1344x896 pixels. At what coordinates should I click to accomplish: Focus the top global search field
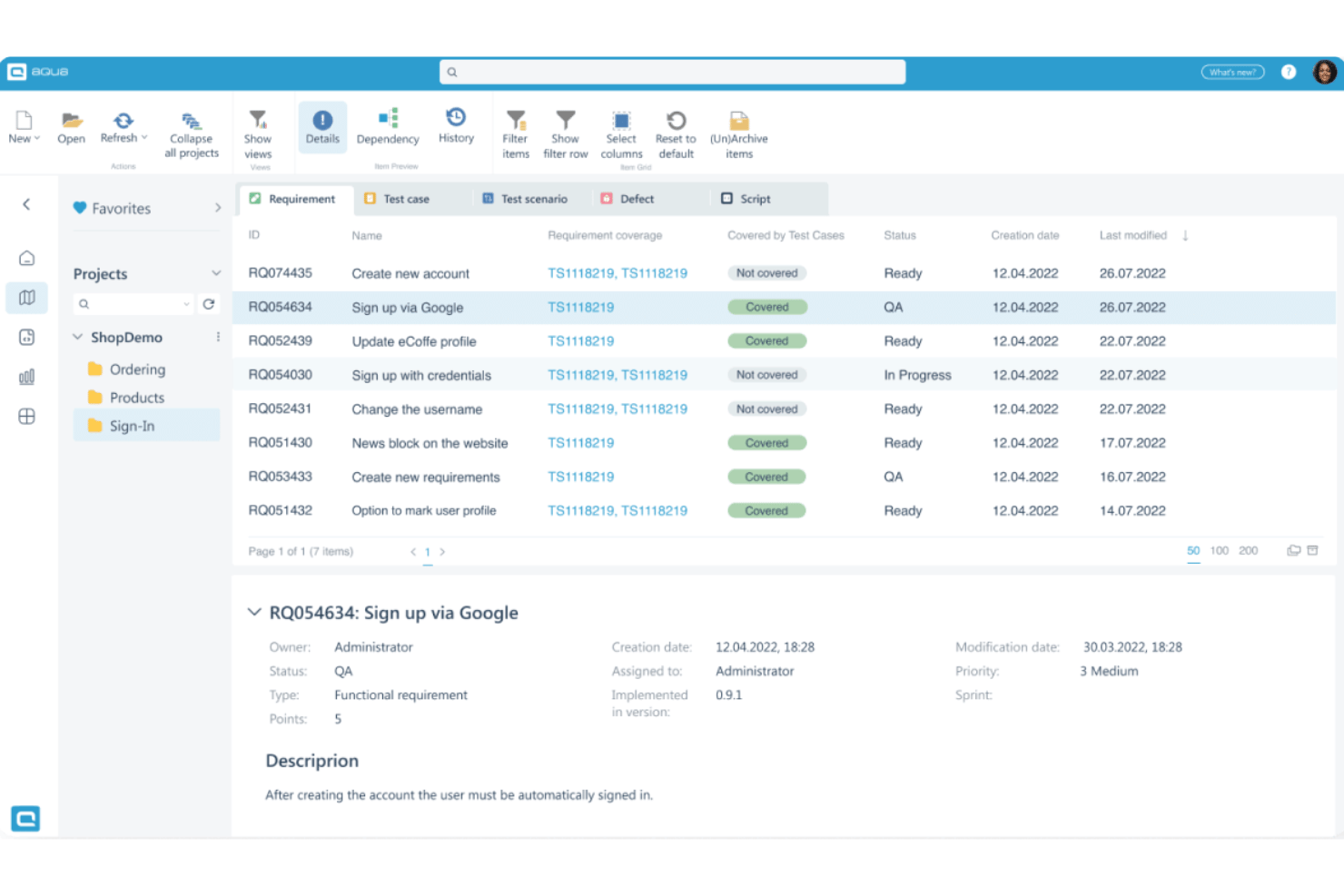tap(672, 72)
